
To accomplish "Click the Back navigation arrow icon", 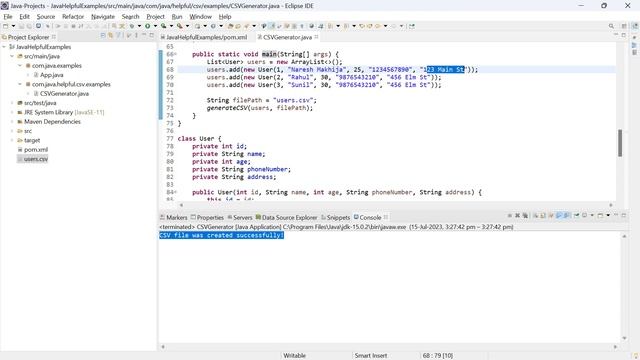I will tap(378, 26).
